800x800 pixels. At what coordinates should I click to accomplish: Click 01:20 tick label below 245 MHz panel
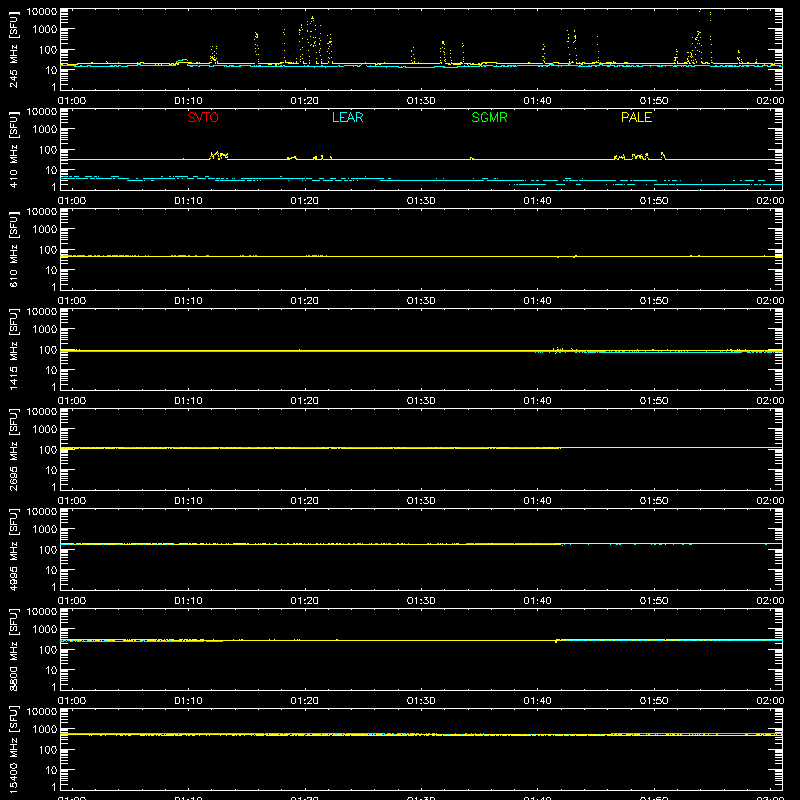tap(305, 101)
